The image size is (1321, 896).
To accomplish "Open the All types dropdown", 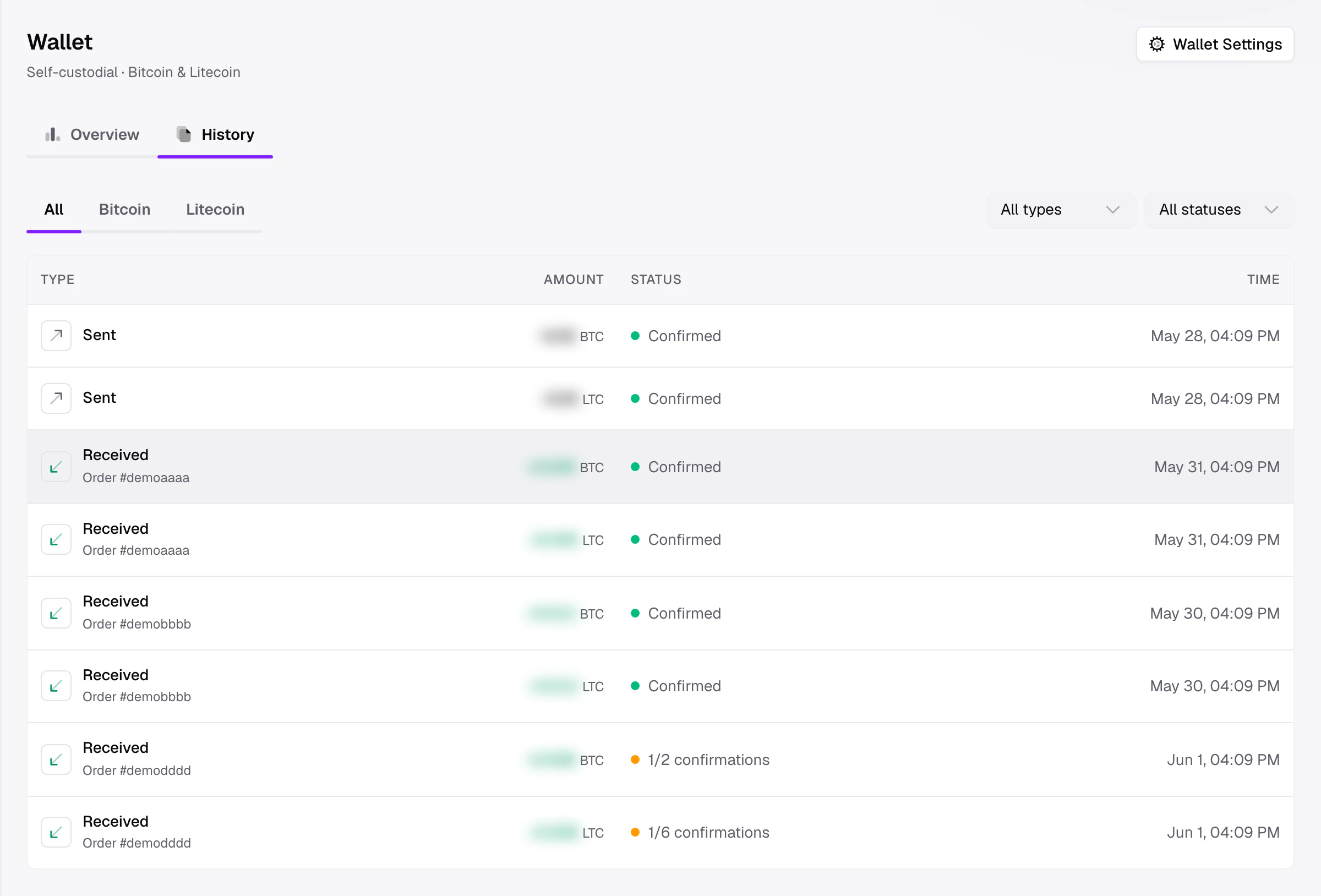I will [1061, 210].
